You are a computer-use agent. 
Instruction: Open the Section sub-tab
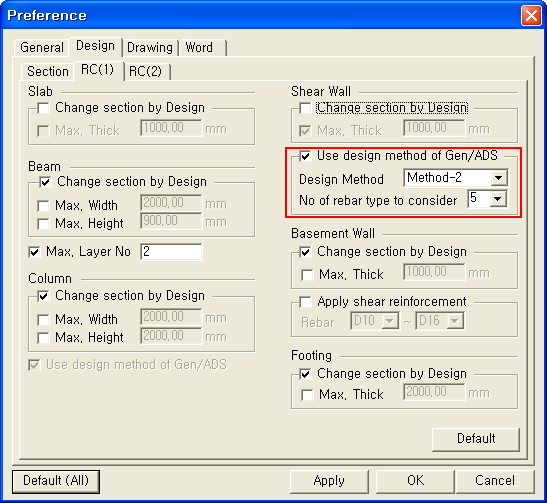tap(47, 72)
